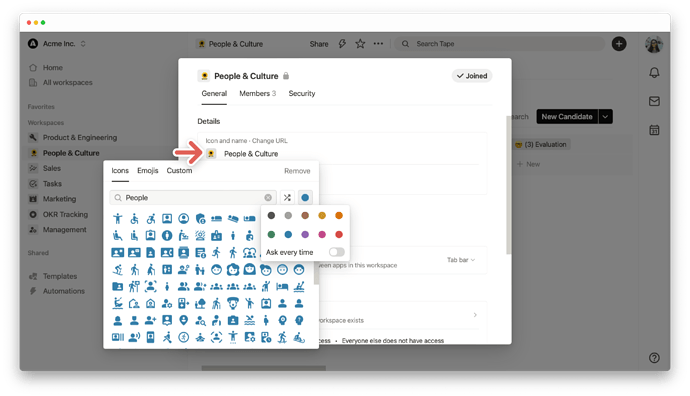Click the All workspaces icon
Viewport: 690px width, 396px height.
pos(33,83)
